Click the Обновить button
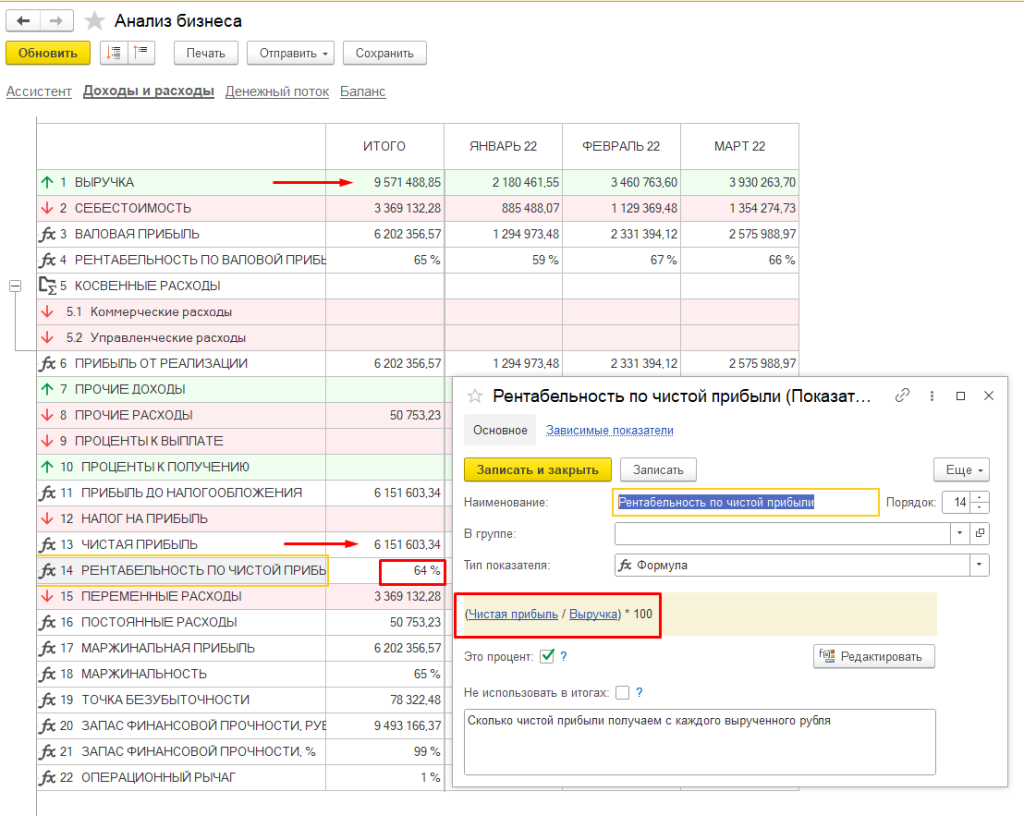 [48, 53]
